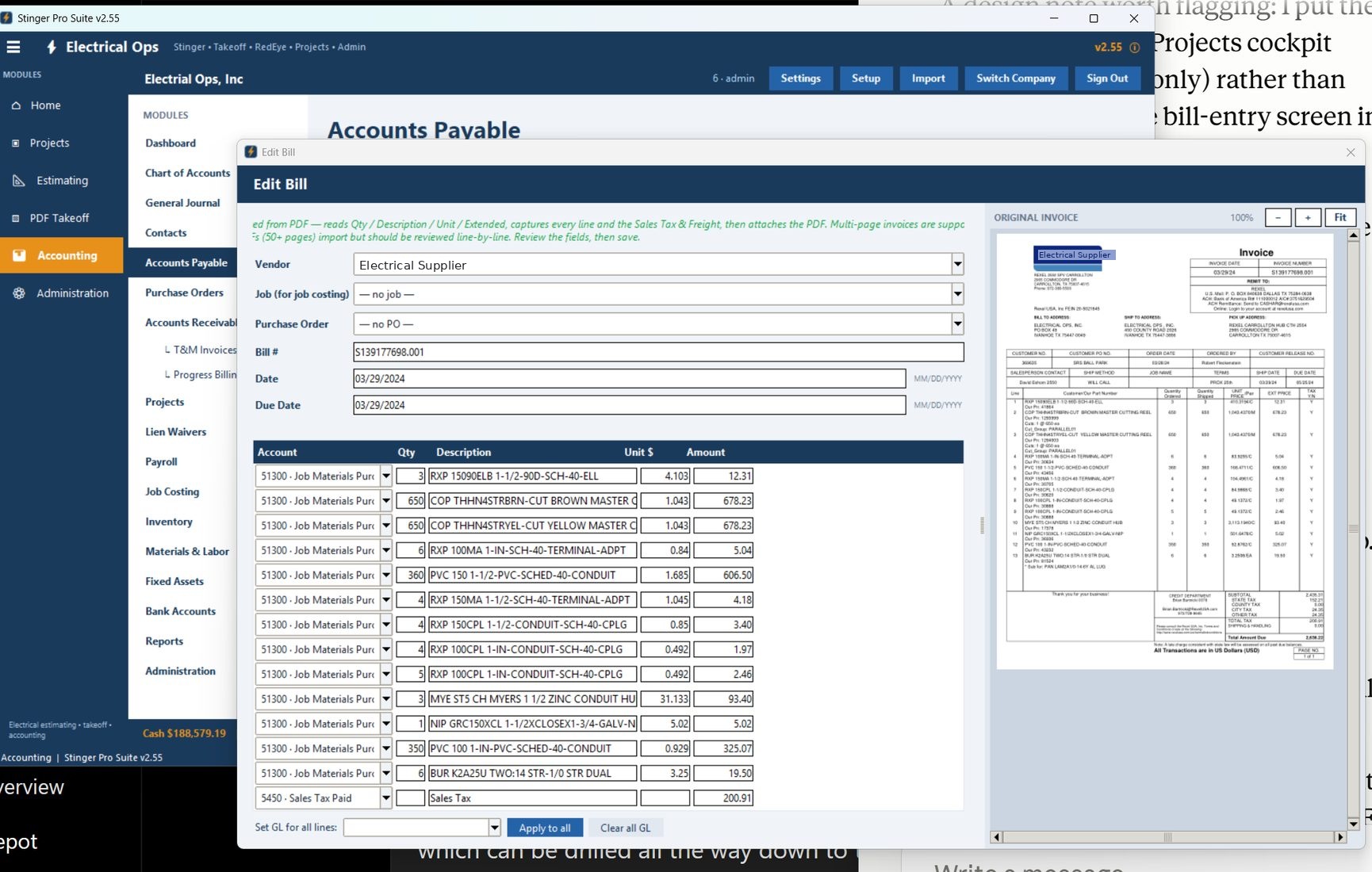The height and width of the screenshot is (872, 1372).
Task: Click the Projects sidebar icon
Action: [15, 143]
